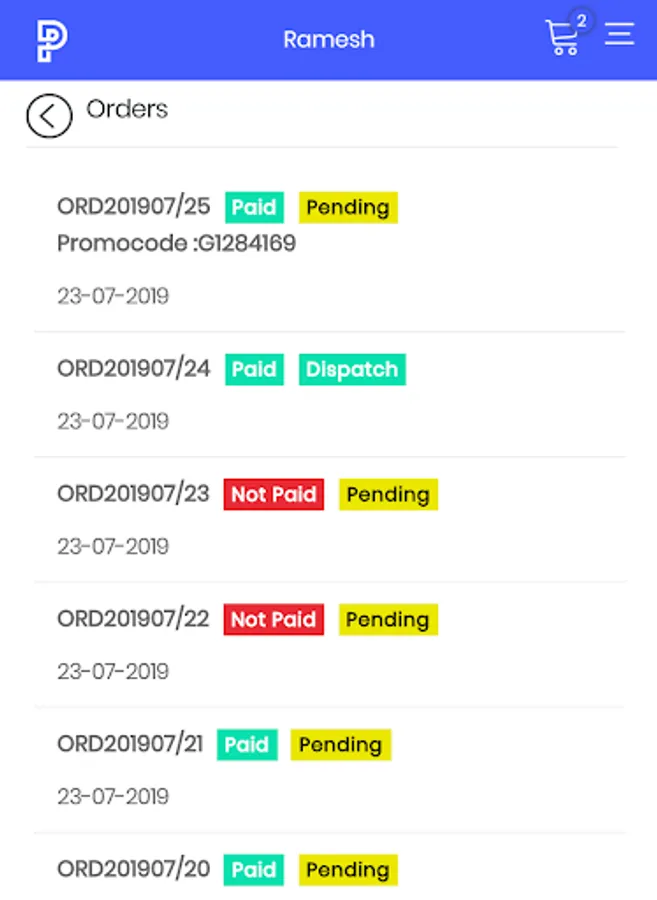657x900 pixels.
Task: Click Pending badge on order ORD201907/21
Action: point(341,744)
